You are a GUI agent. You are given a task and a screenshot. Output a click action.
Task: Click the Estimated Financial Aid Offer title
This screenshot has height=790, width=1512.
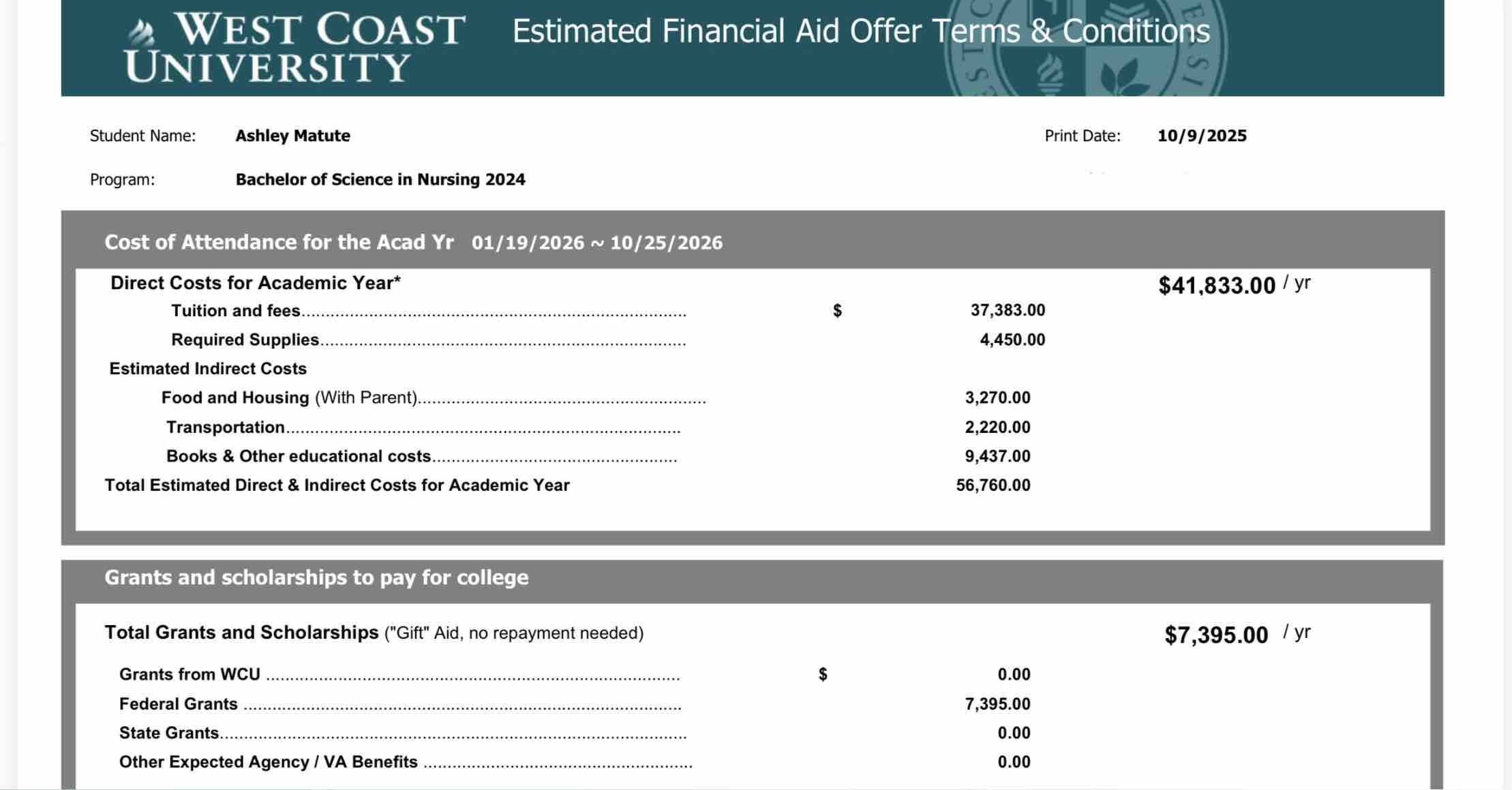pyautogui.click(x=860, y=31)
